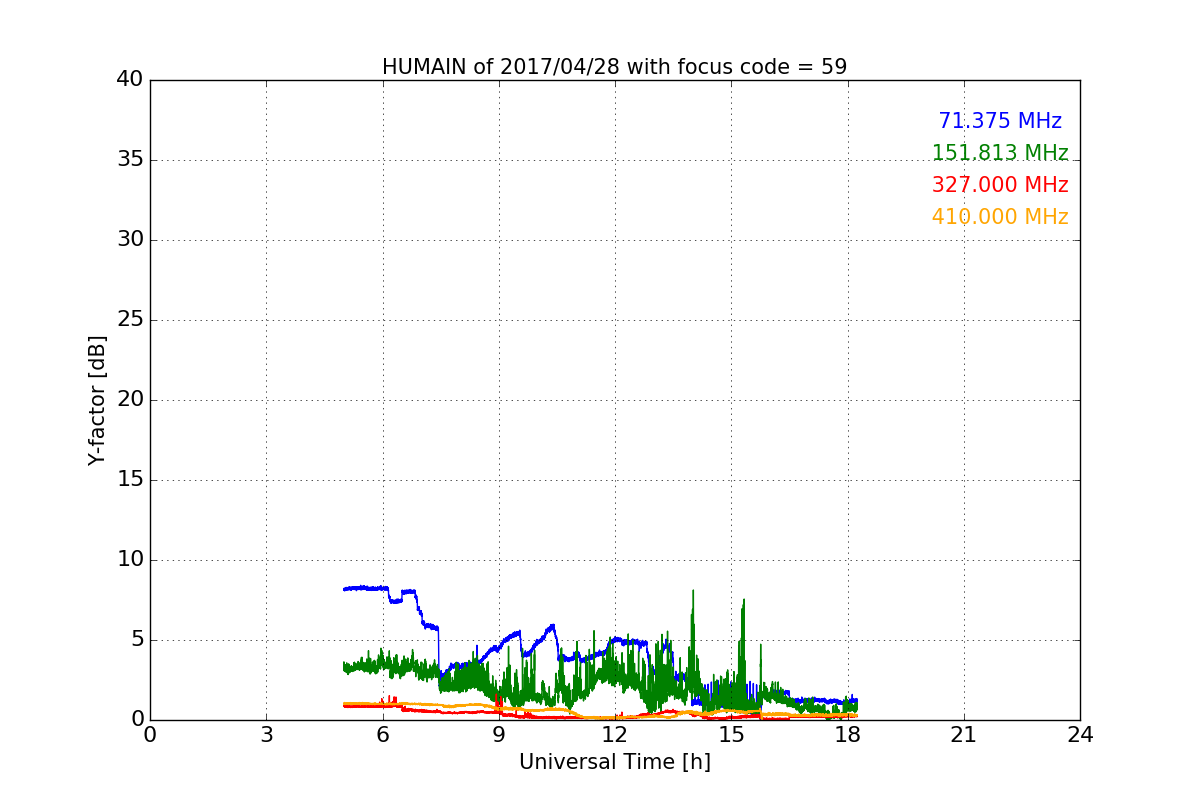Click x-axis tick label 12

(x=615, y=735)
